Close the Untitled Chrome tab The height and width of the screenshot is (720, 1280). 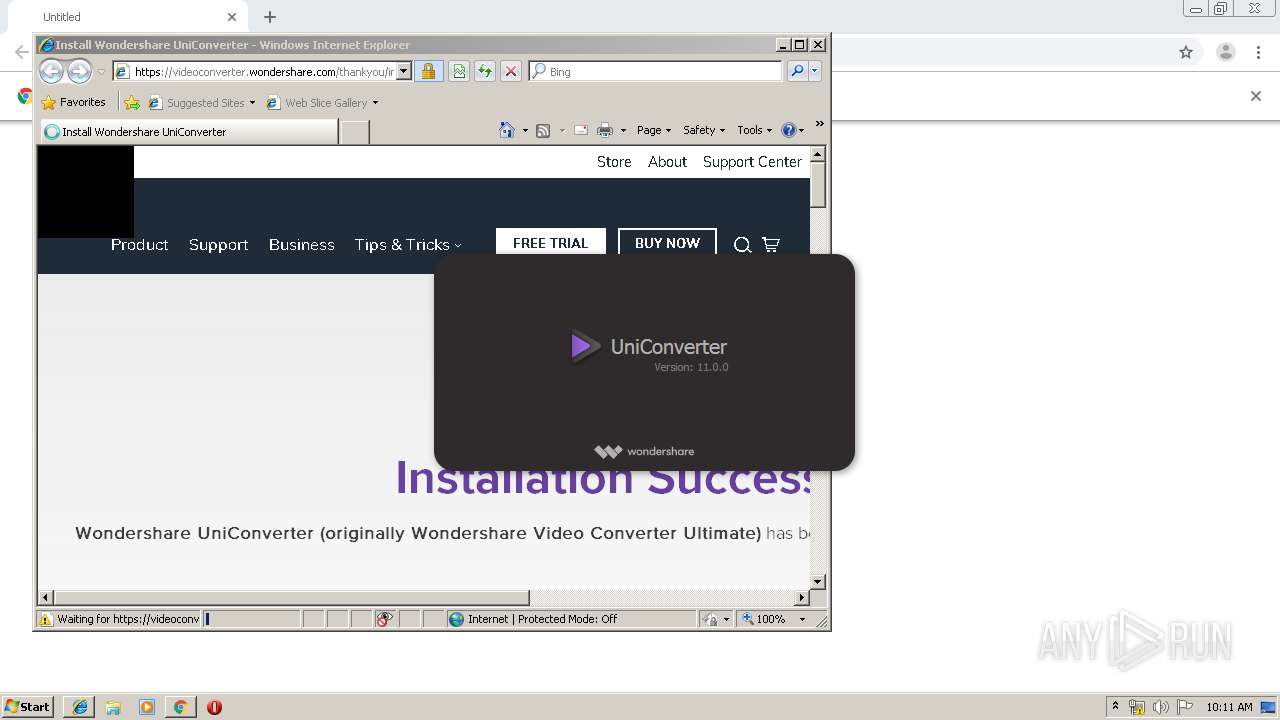click(232, 17)
